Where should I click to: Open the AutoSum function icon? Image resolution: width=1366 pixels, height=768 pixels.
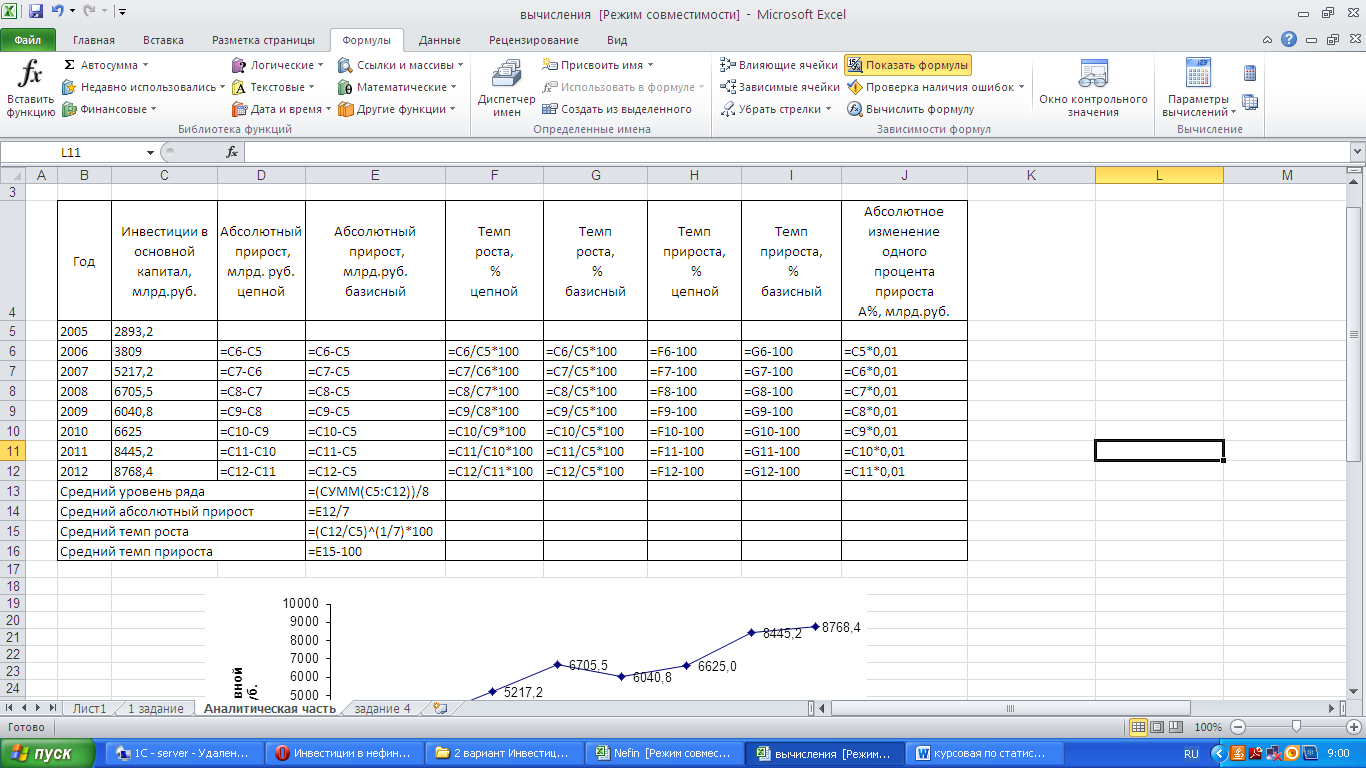tap(69, 65)
